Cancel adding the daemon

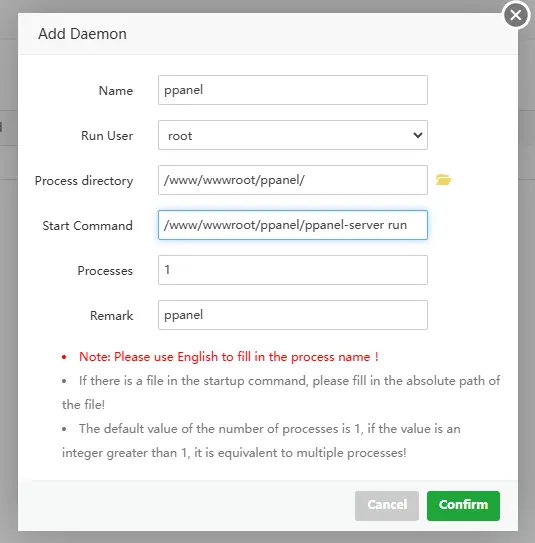[387, 506]
